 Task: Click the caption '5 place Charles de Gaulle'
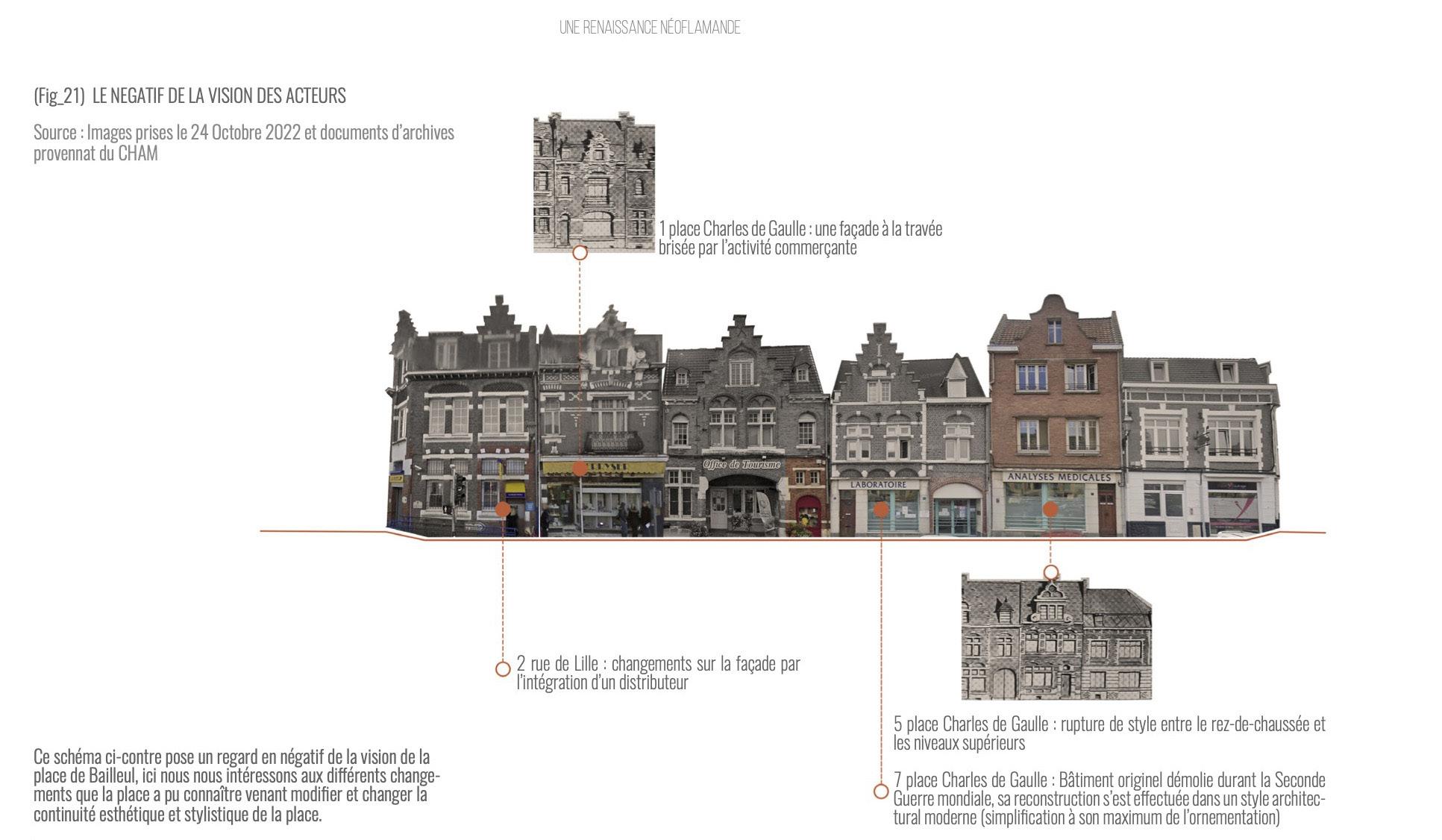(x=1109, y=733)
